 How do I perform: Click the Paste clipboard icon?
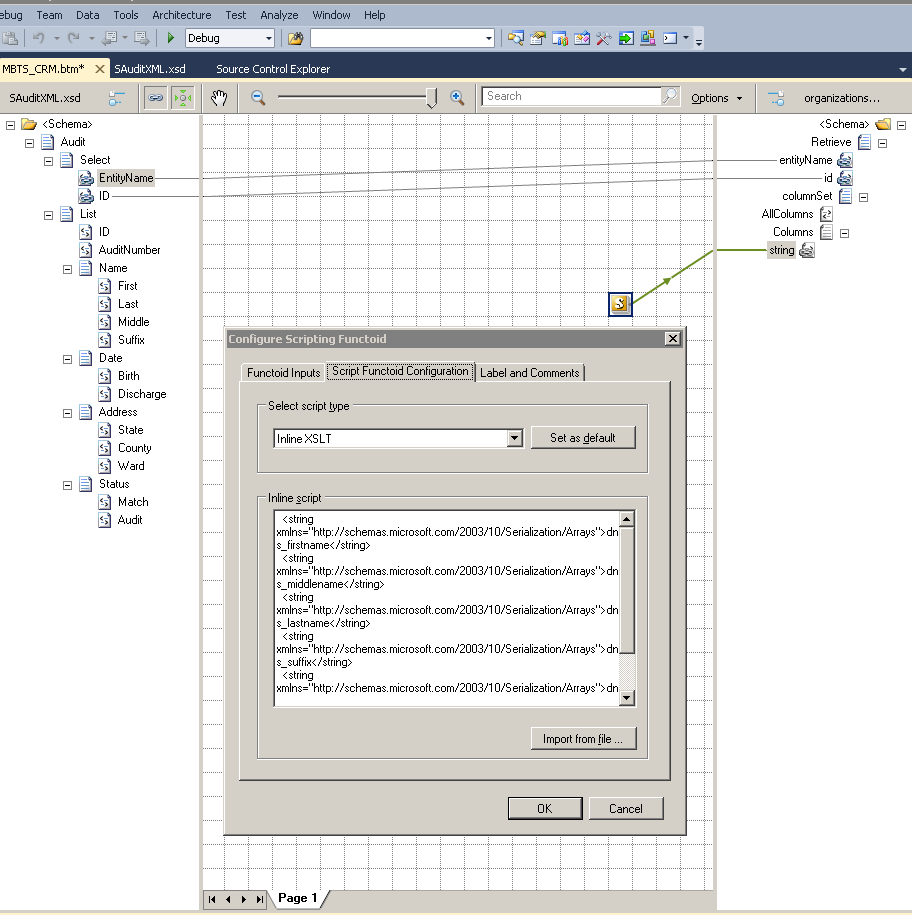(x=10, y=38)
